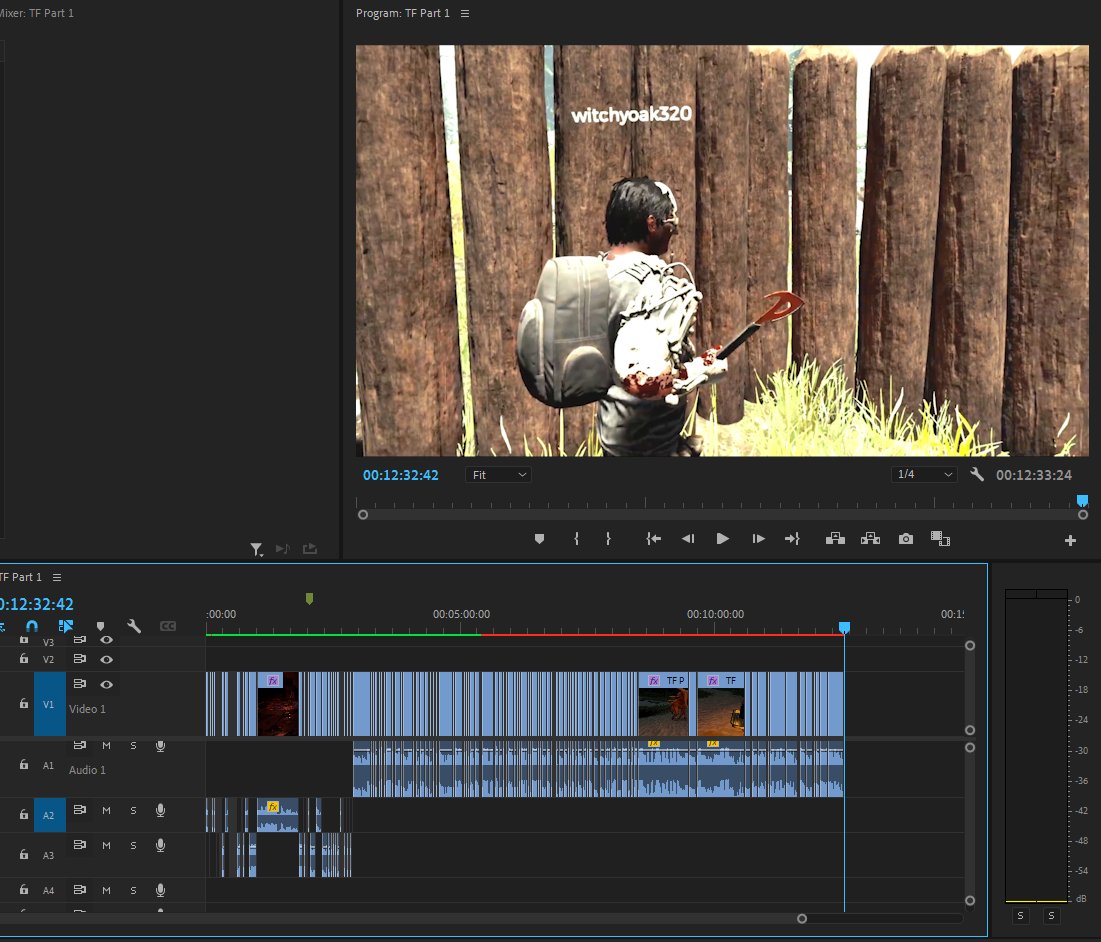Screen dimensions: 1101x942
Task: Click the Program monitor timecode 00:12:32:42
Action: pyautogui.click(x=400, y=475)
